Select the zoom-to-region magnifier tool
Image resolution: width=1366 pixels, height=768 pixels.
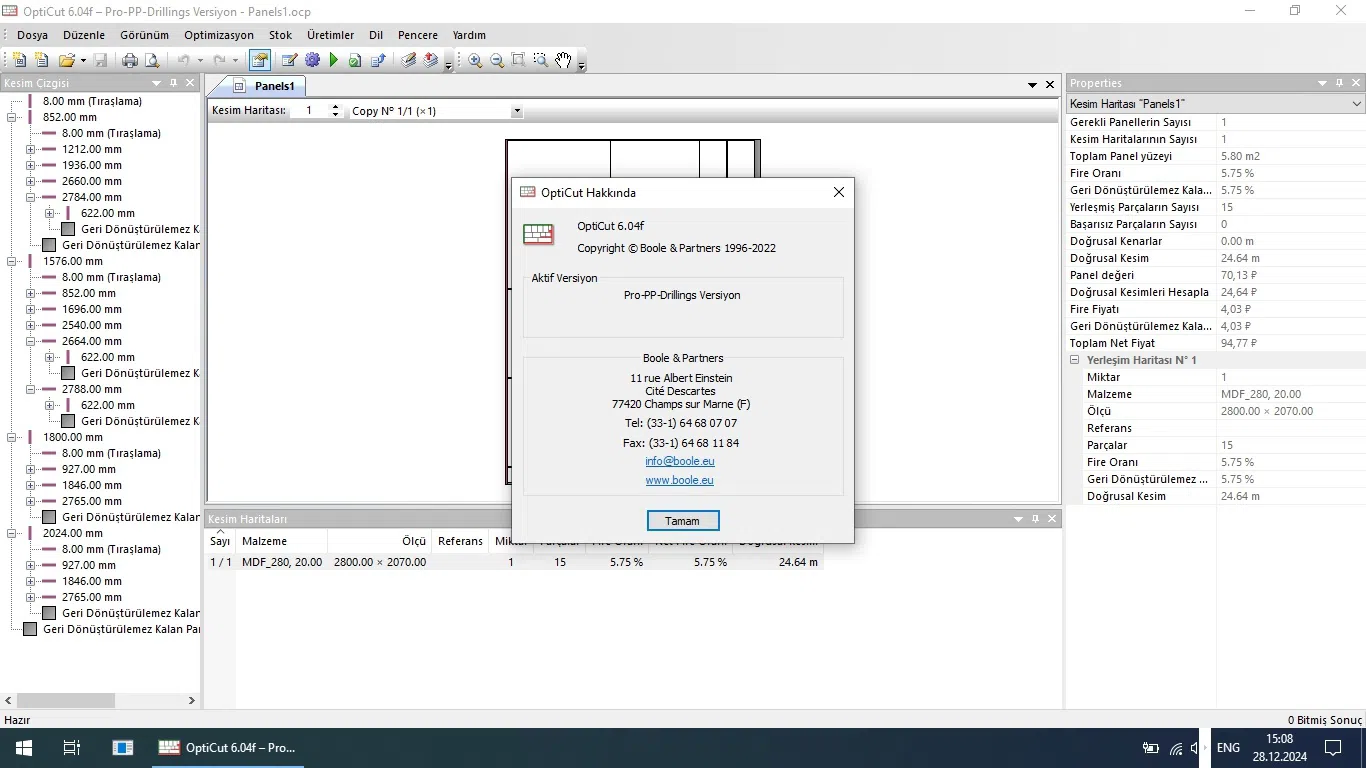[x=541, y=60]
